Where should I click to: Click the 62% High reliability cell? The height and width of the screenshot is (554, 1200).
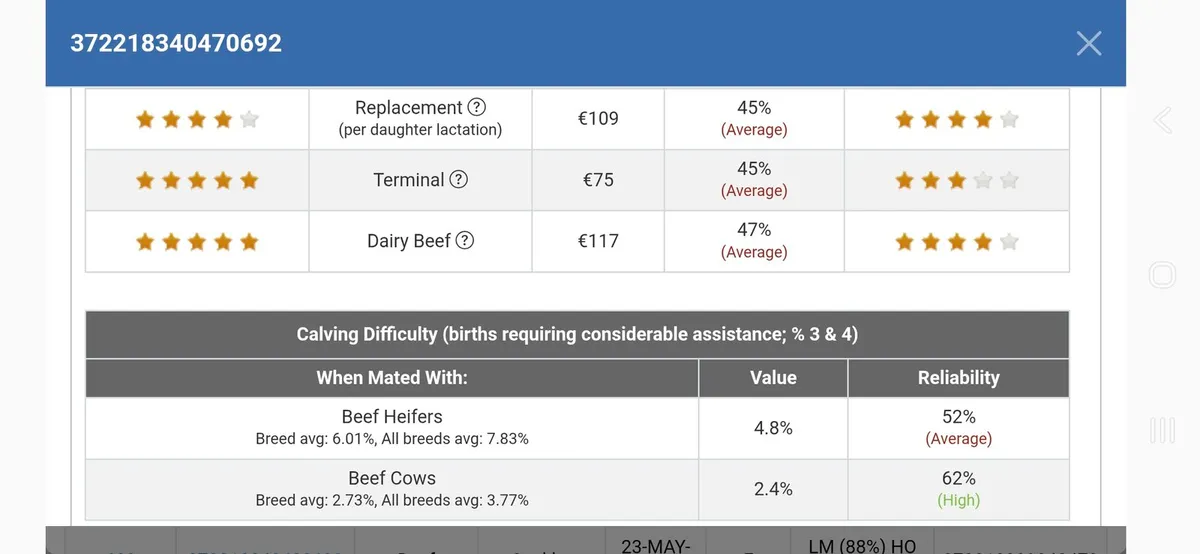point(958,489)
